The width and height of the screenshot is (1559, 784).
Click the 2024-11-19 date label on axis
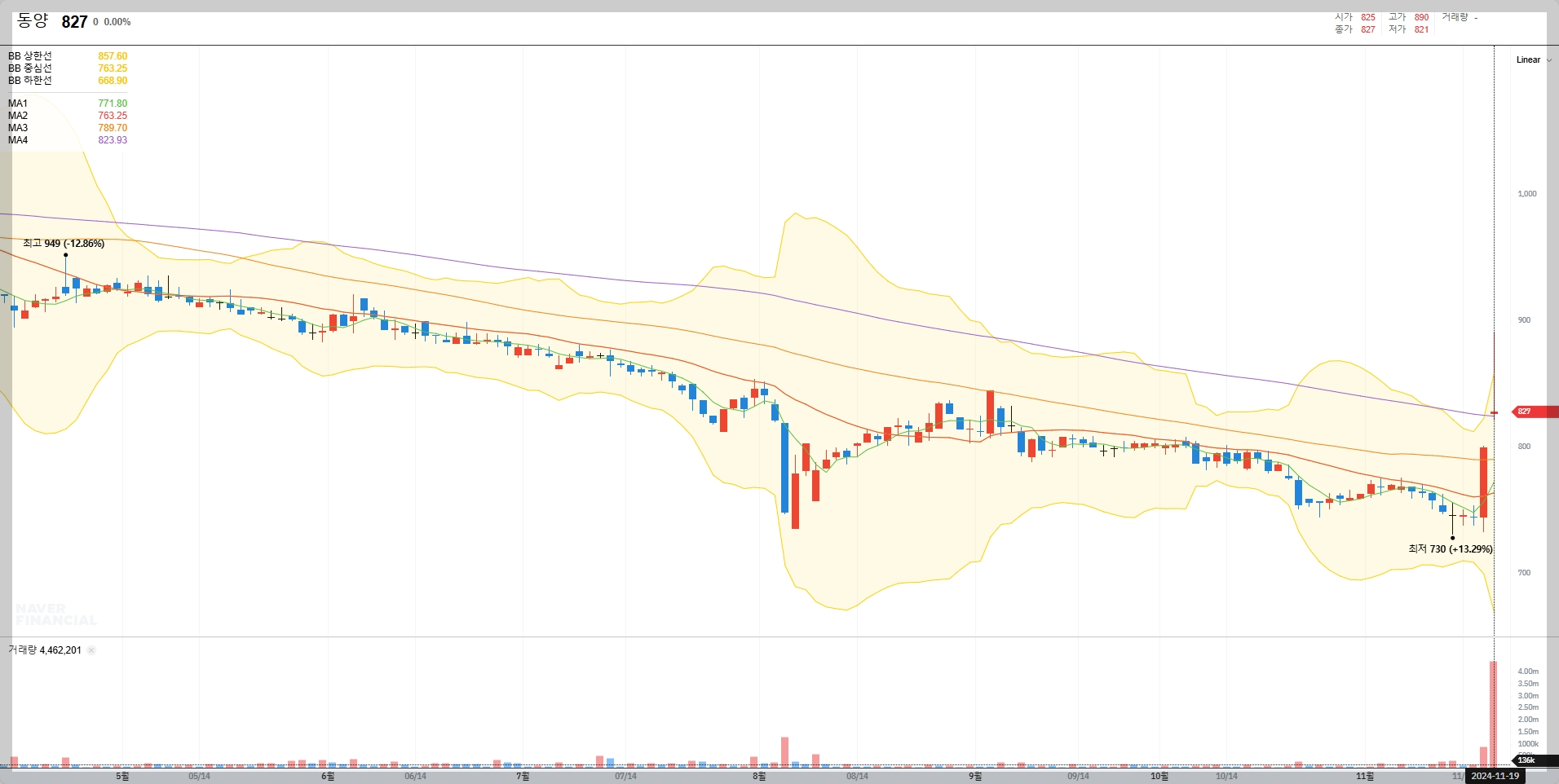(x=1495, y=776)
